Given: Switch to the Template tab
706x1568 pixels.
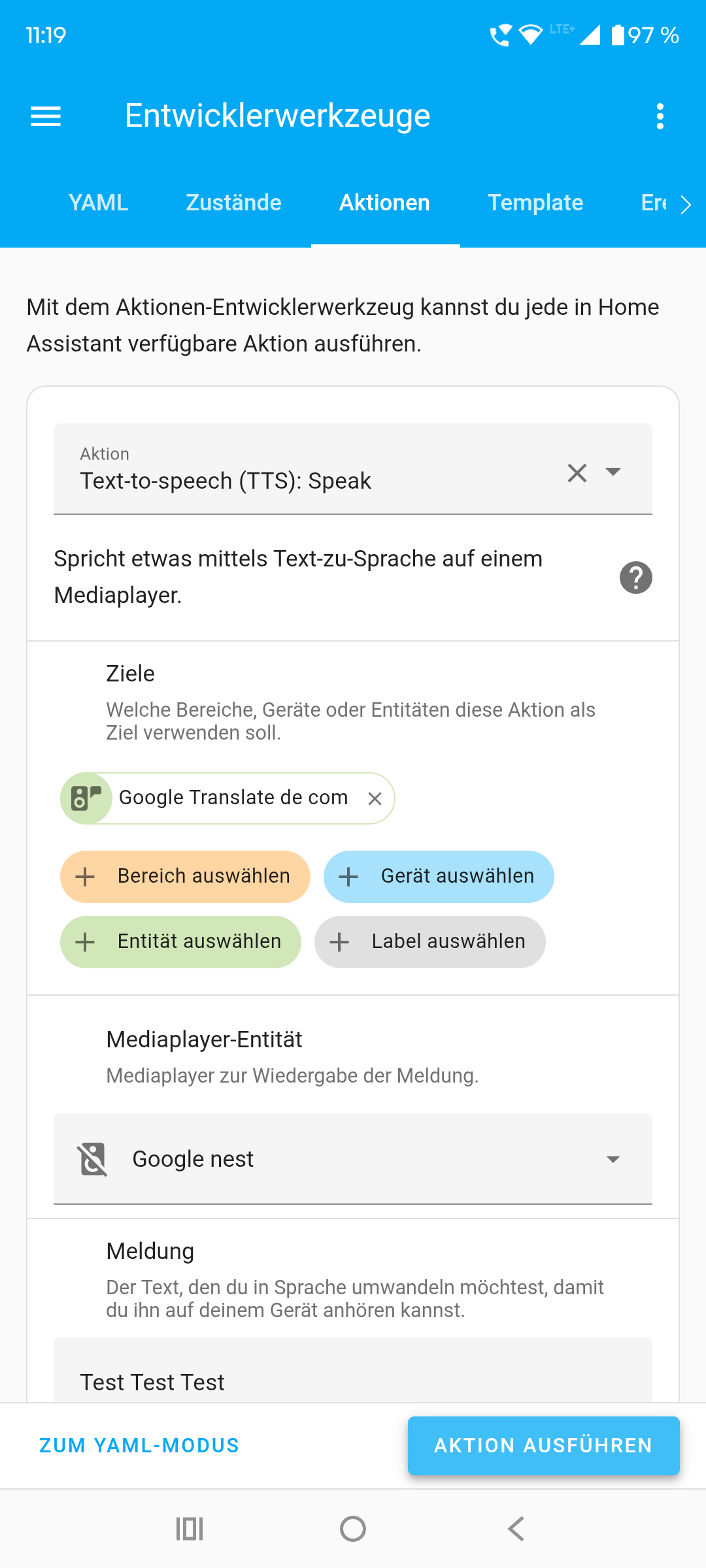Looking at the screenshot, I should tap(535, 203).
